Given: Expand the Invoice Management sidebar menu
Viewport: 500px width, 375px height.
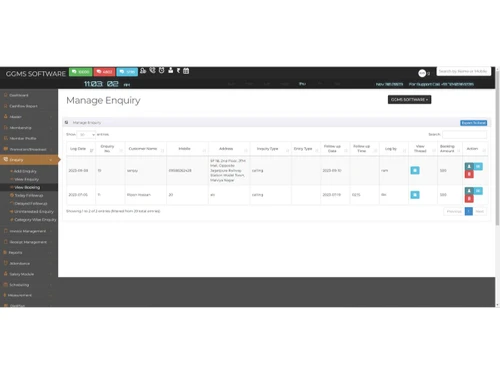Looking at the screenshot, I should (x=29, y=231).
